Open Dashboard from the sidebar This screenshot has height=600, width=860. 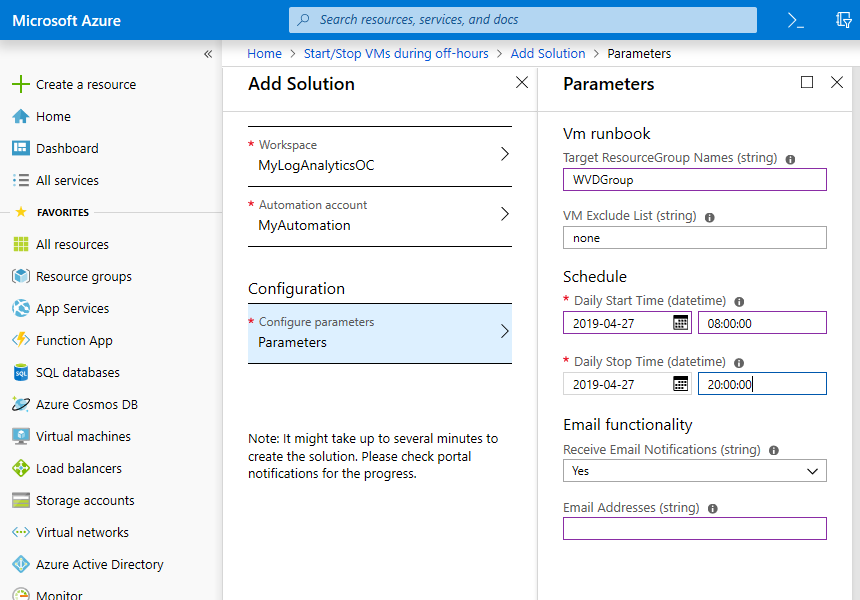(67, 148)
